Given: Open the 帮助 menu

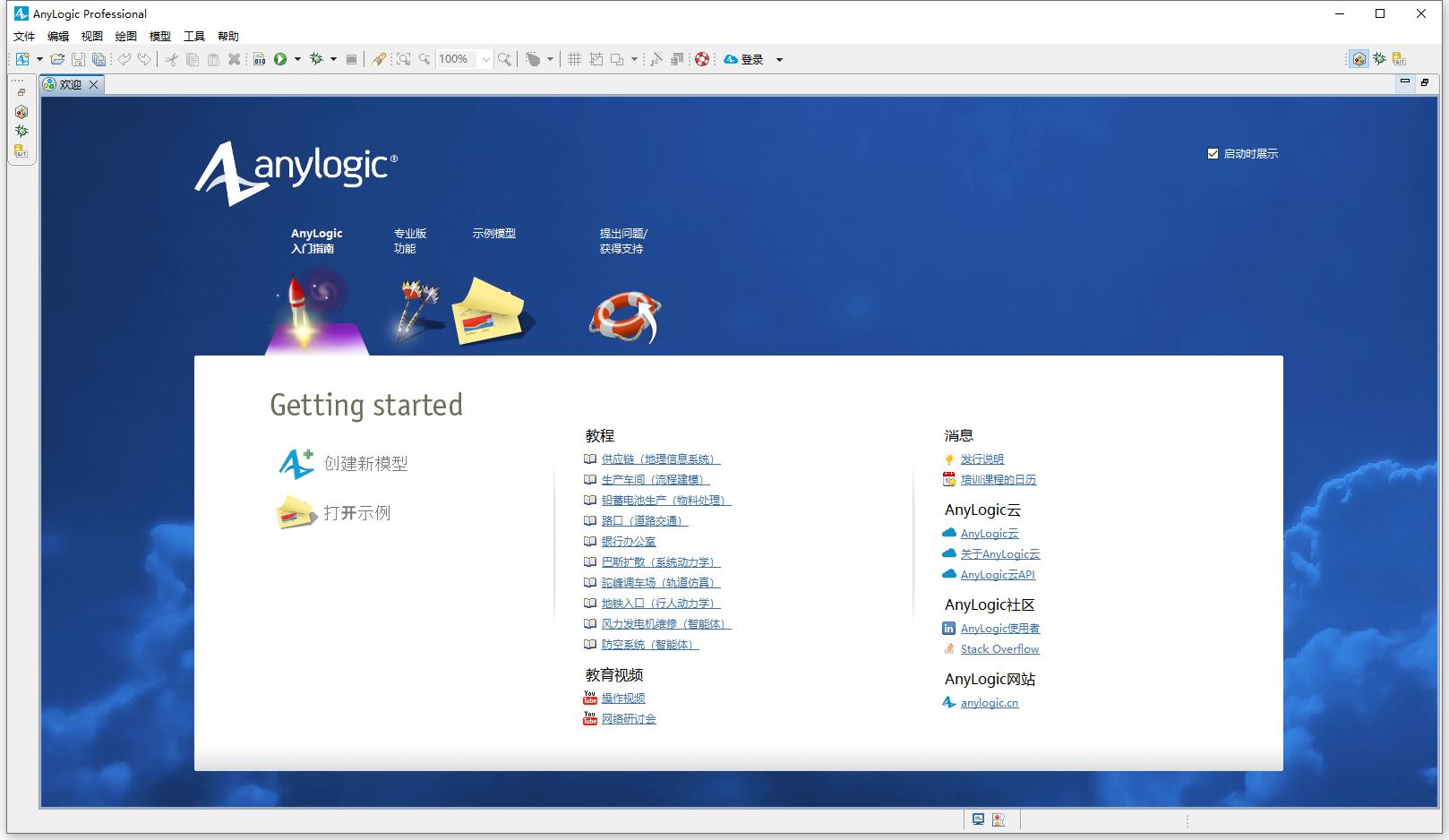Looking at the screenshot, I should point(228,36).
